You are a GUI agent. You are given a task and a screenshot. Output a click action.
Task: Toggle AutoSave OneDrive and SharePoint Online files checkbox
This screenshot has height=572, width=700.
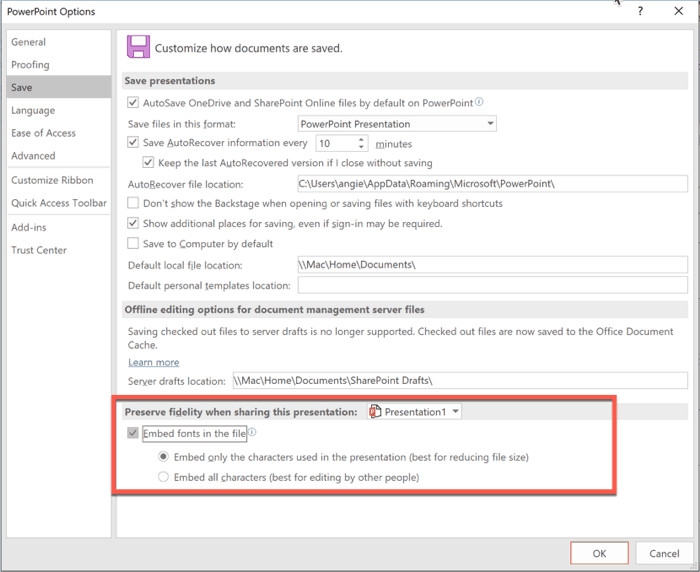coord(133,103)
